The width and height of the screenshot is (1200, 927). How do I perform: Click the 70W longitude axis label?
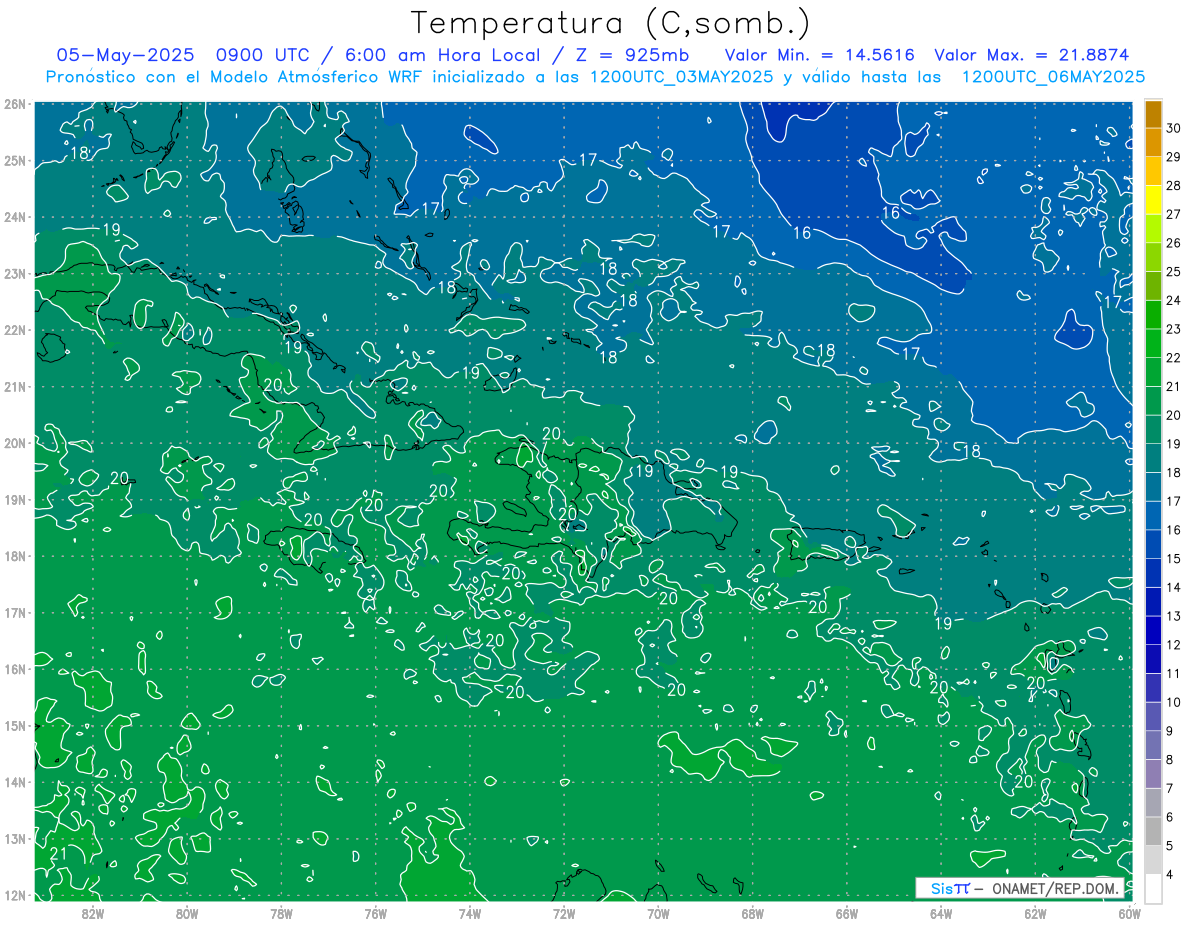pyautogui.click(x=658, y=913)
